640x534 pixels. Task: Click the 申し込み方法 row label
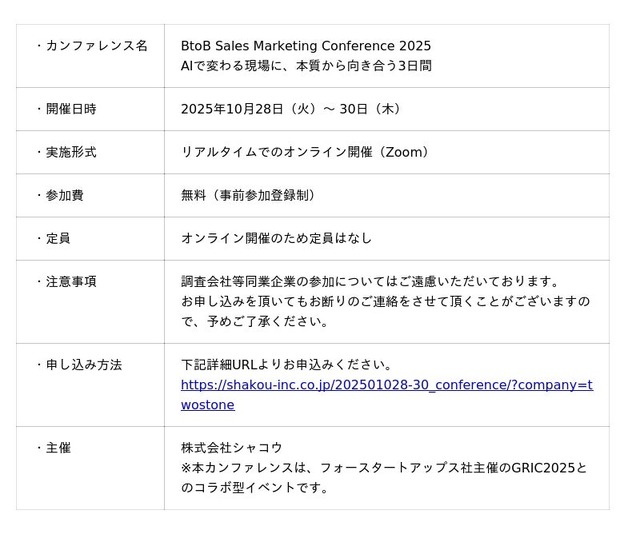pos(83,365)
